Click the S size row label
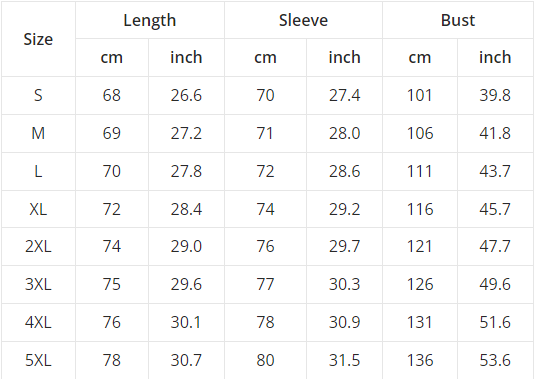The image size is (538, 379). click(x=38, y=95)
